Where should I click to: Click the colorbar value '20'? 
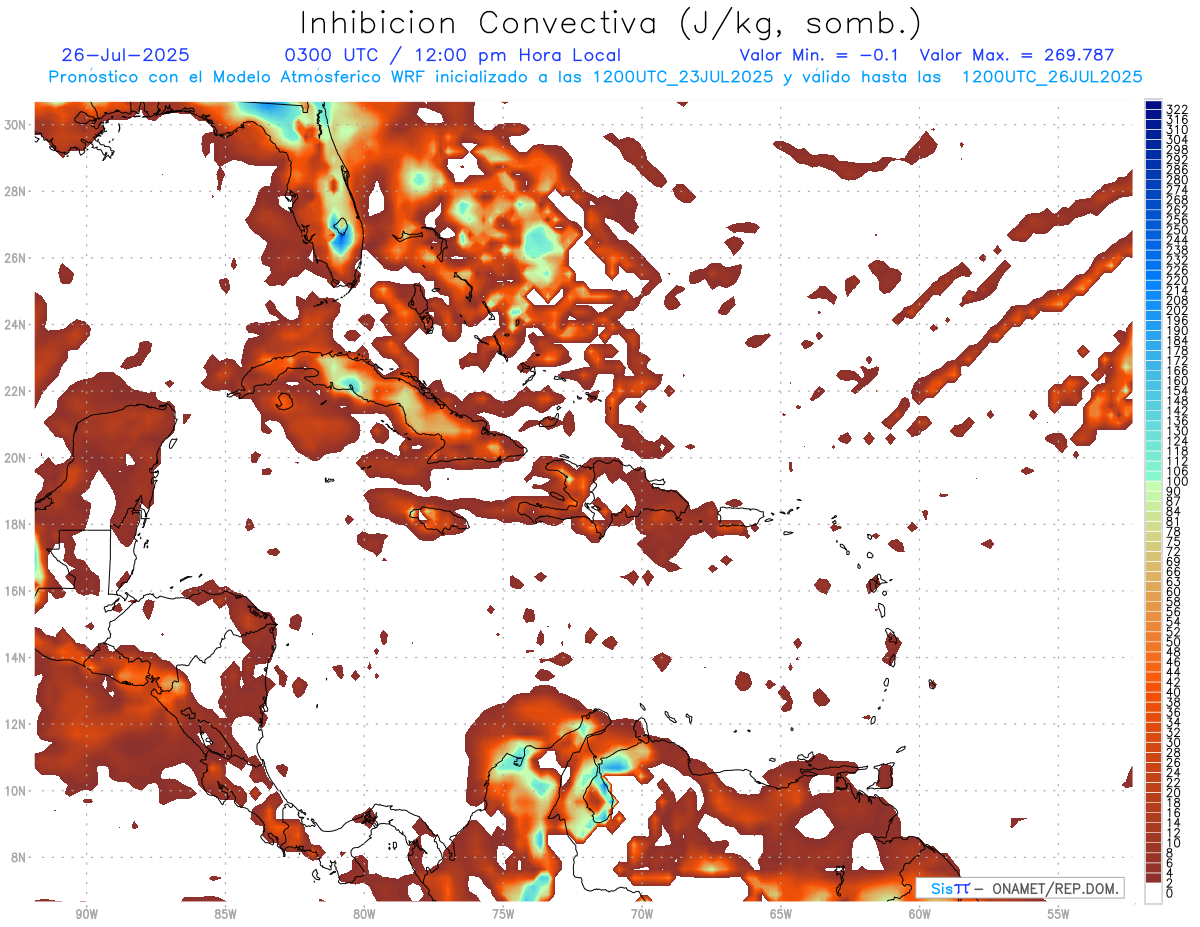coord(1173,793)
